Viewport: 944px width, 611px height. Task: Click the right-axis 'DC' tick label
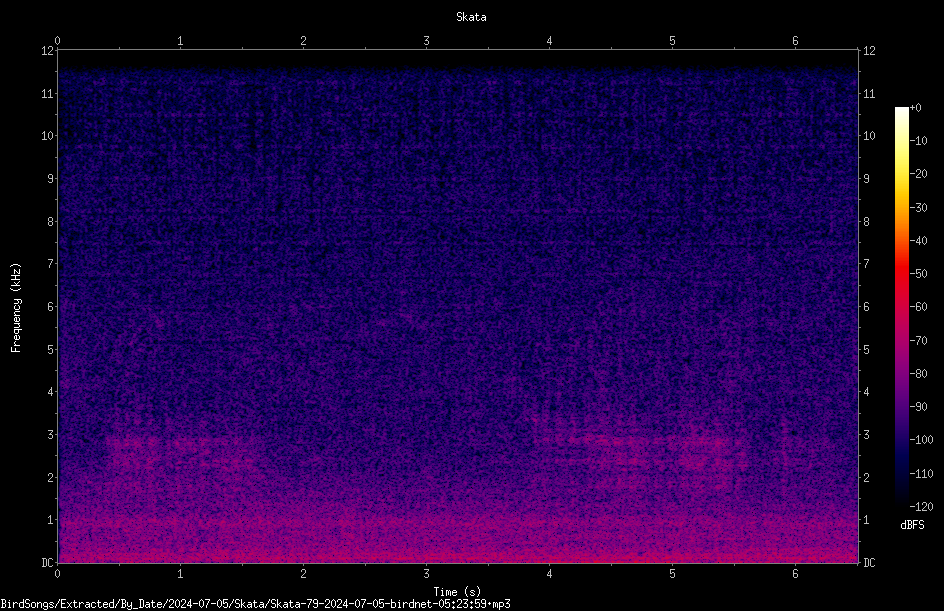click(x=869, y=562)
